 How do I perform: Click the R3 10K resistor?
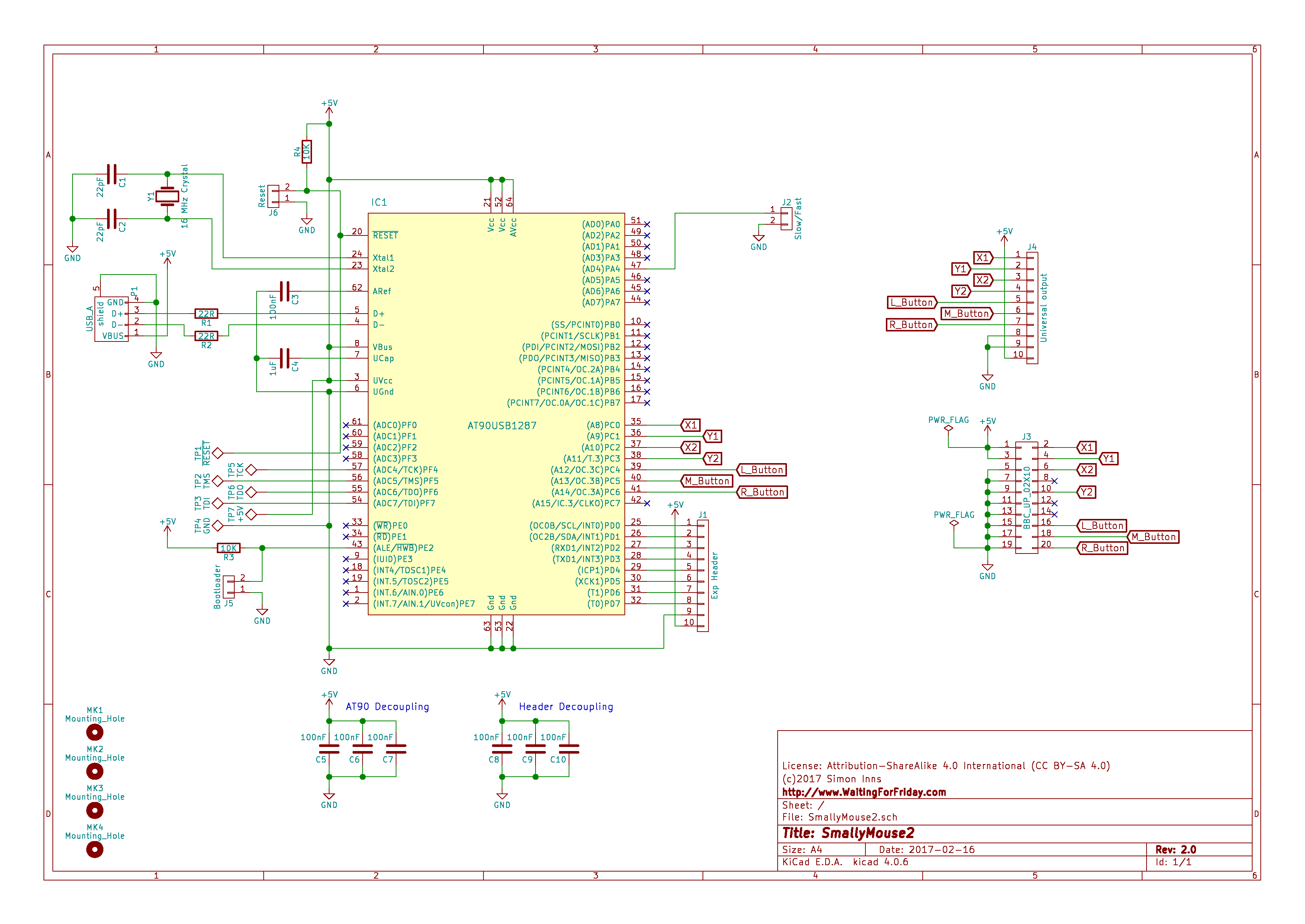pos(228,548)
